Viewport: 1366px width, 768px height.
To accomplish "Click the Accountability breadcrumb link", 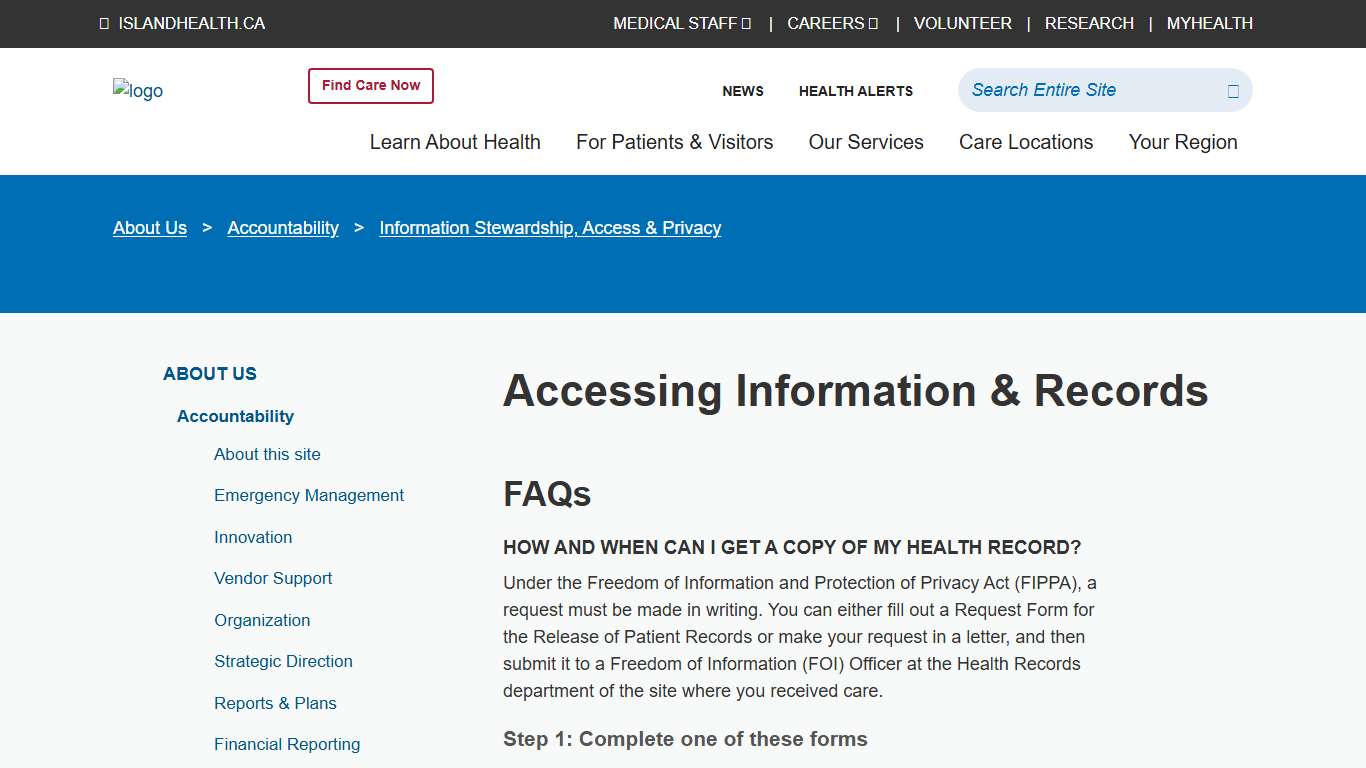I will 283,228.
